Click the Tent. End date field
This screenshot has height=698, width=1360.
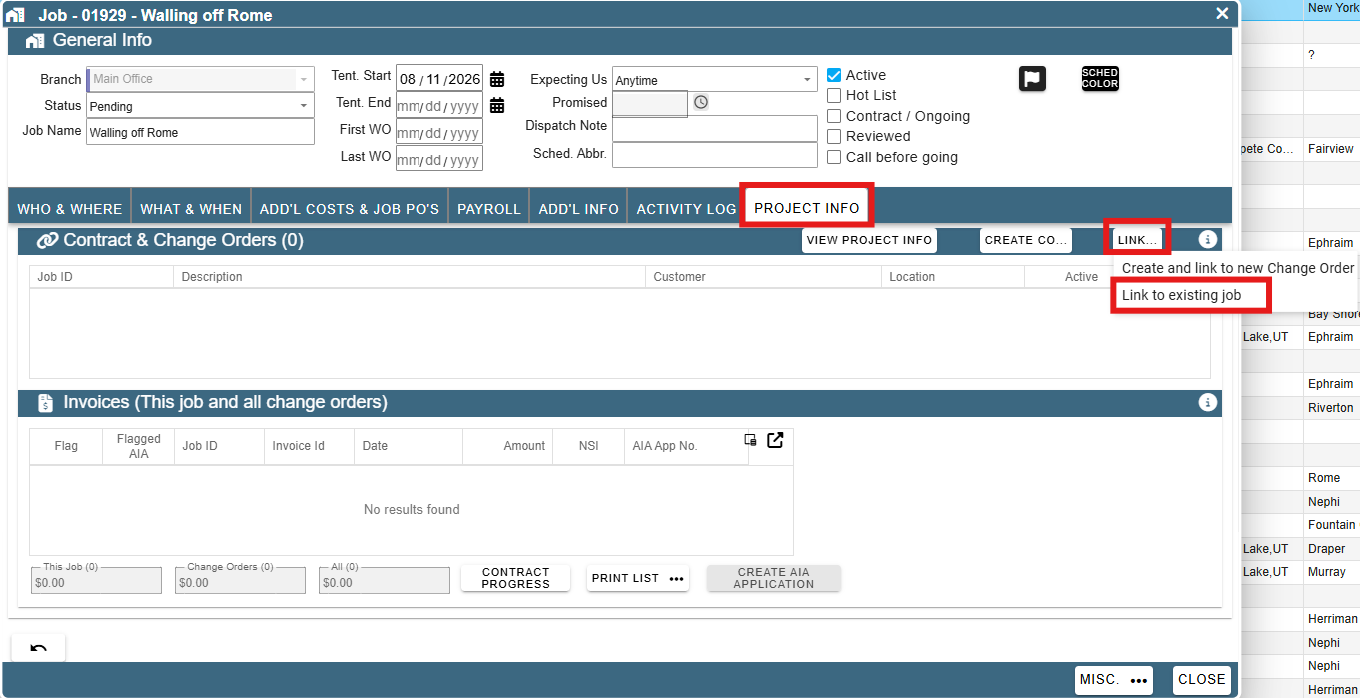[439, 105]
